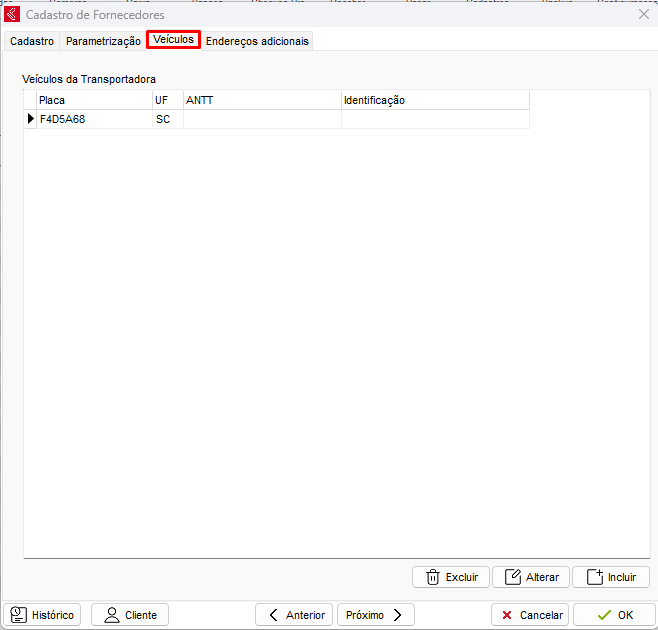Click the Identificação column header
The image size is (658, 630).
click(434, 100)
